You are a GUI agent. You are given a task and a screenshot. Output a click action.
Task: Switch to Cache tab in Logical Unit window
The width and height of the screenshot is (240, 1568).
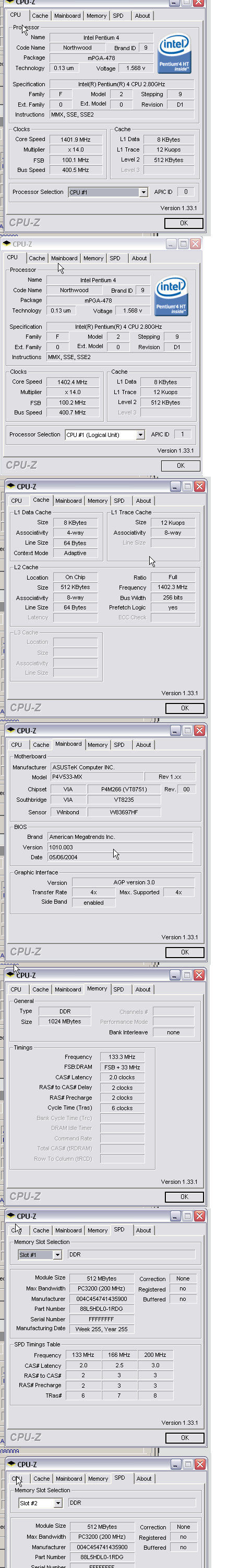tap(37, 258)
